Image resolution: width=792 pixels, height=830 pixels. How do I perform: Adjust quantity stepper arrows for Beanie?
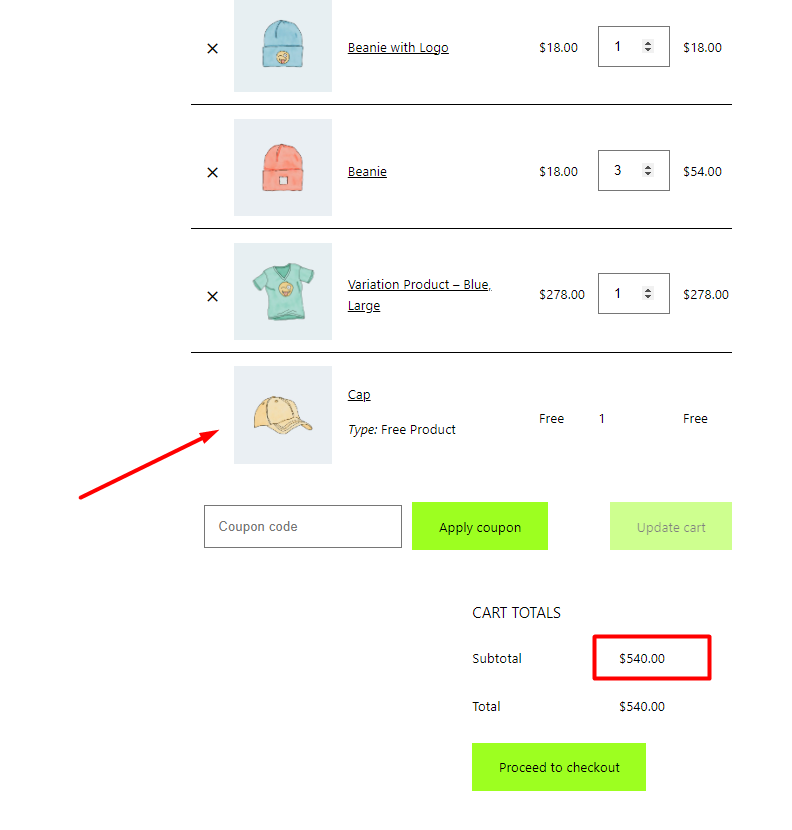pyautogui.click(x=647, y=170)
